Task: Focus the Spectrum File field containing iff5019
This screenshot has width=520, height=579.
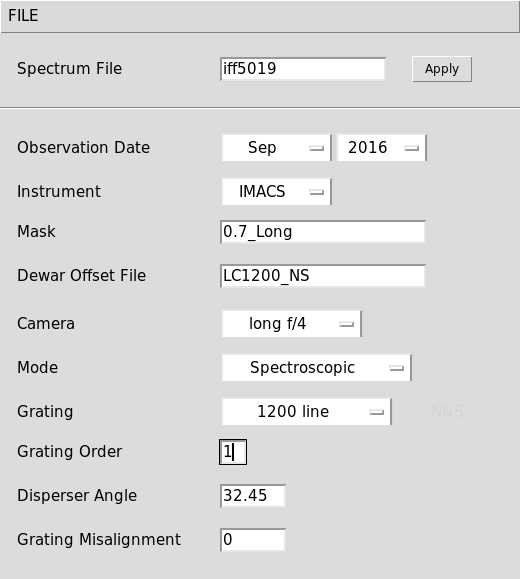Action: 303,69
